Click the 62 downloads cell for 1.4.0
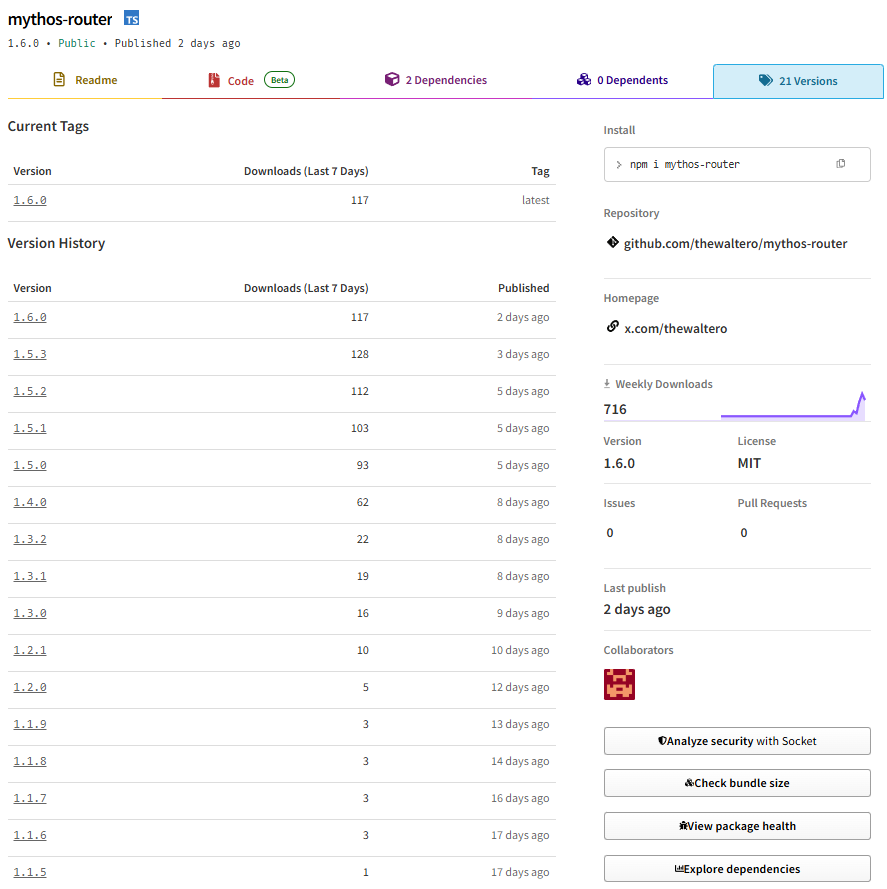This screenshot has width=887, height=889. coord(362,502)
